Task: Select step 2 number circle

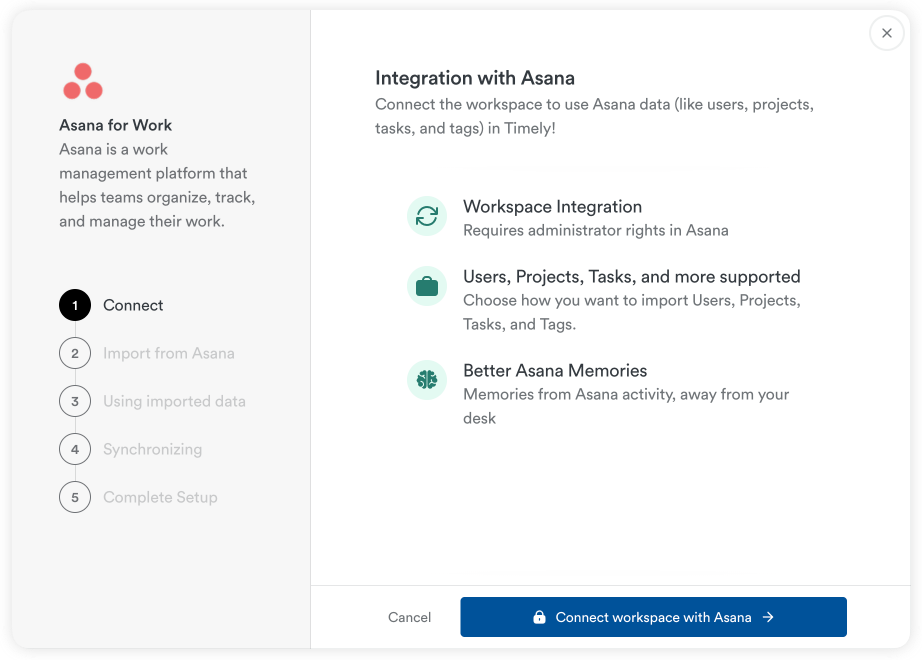Action: 75,353
